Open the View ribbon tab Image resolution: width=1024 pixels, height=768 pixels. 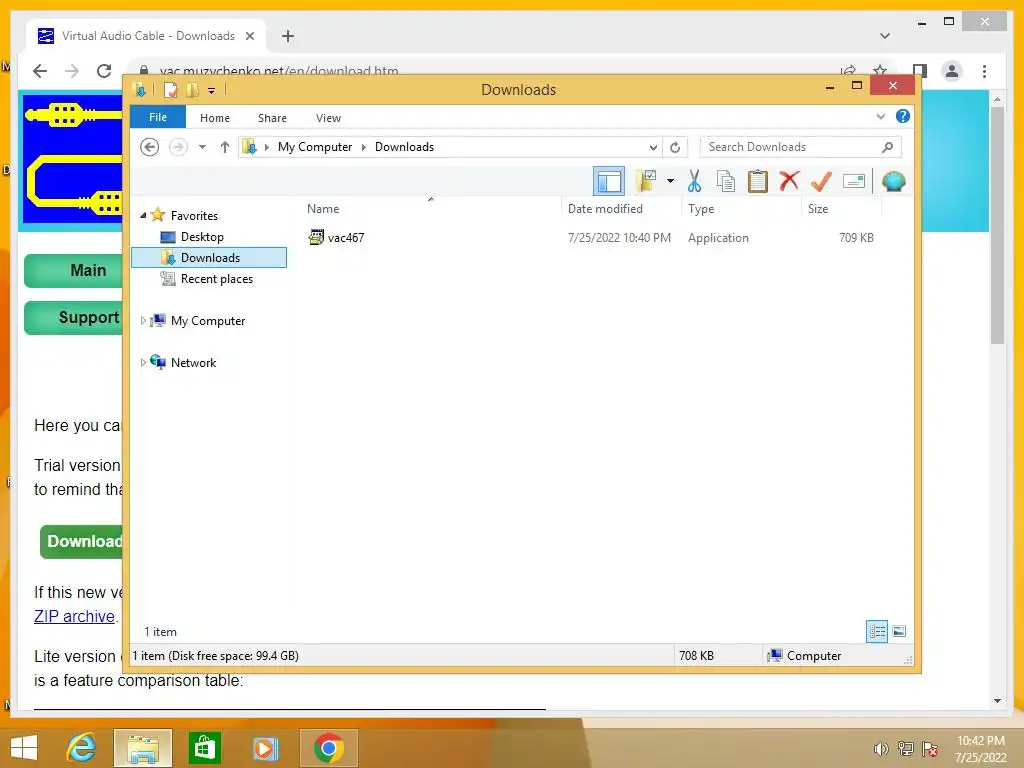click(328, 118)
